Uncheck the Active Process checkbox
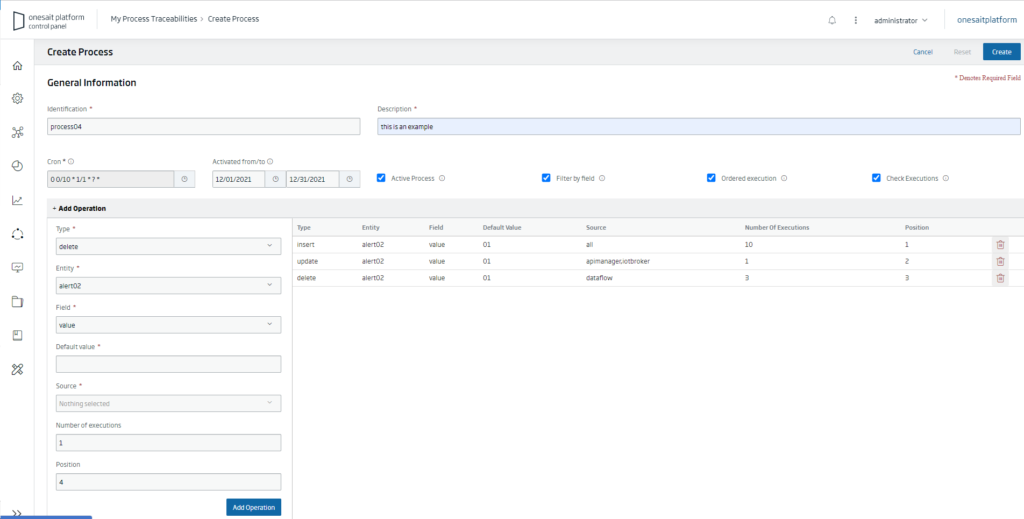Image resolution: width=1024 pixels, height=519 pixels. 381,178
